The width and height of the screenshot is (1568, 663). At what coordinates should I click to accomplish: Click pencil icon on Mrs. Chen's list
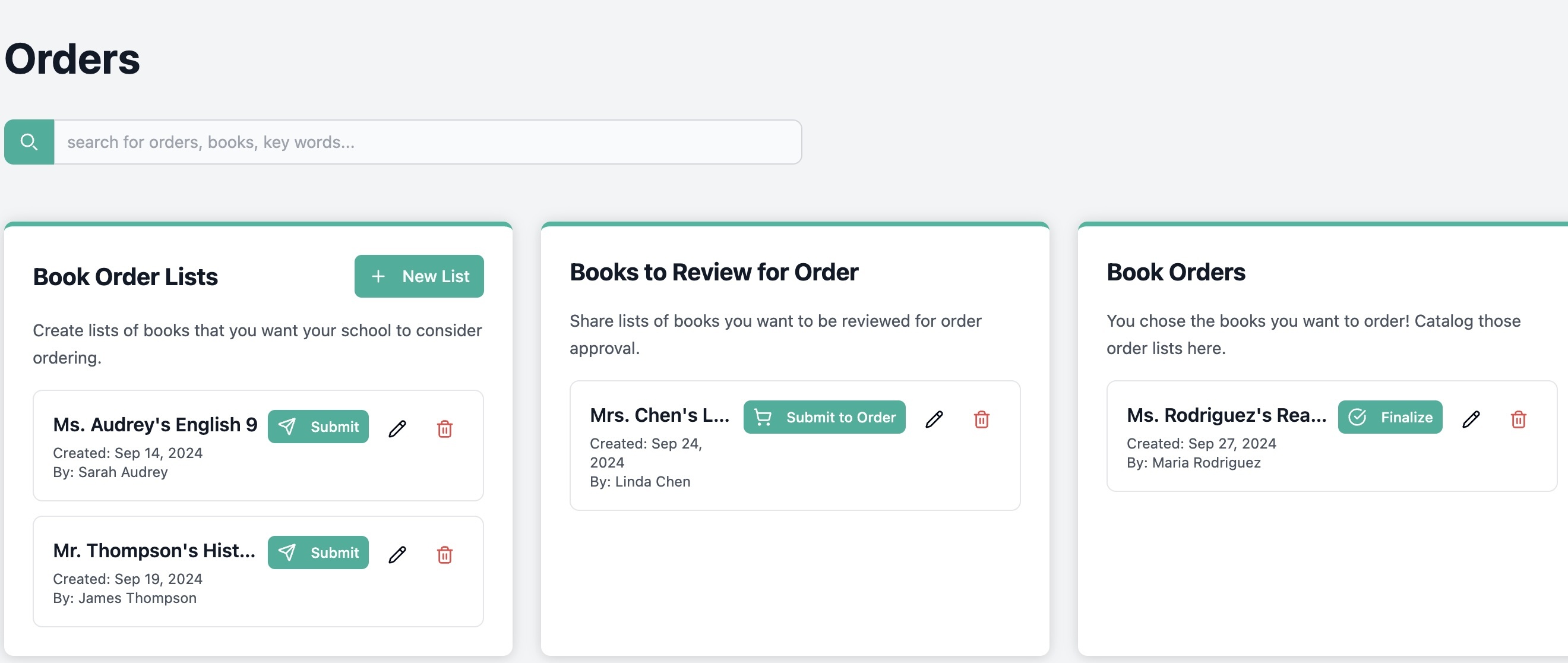tap(934, 419)
